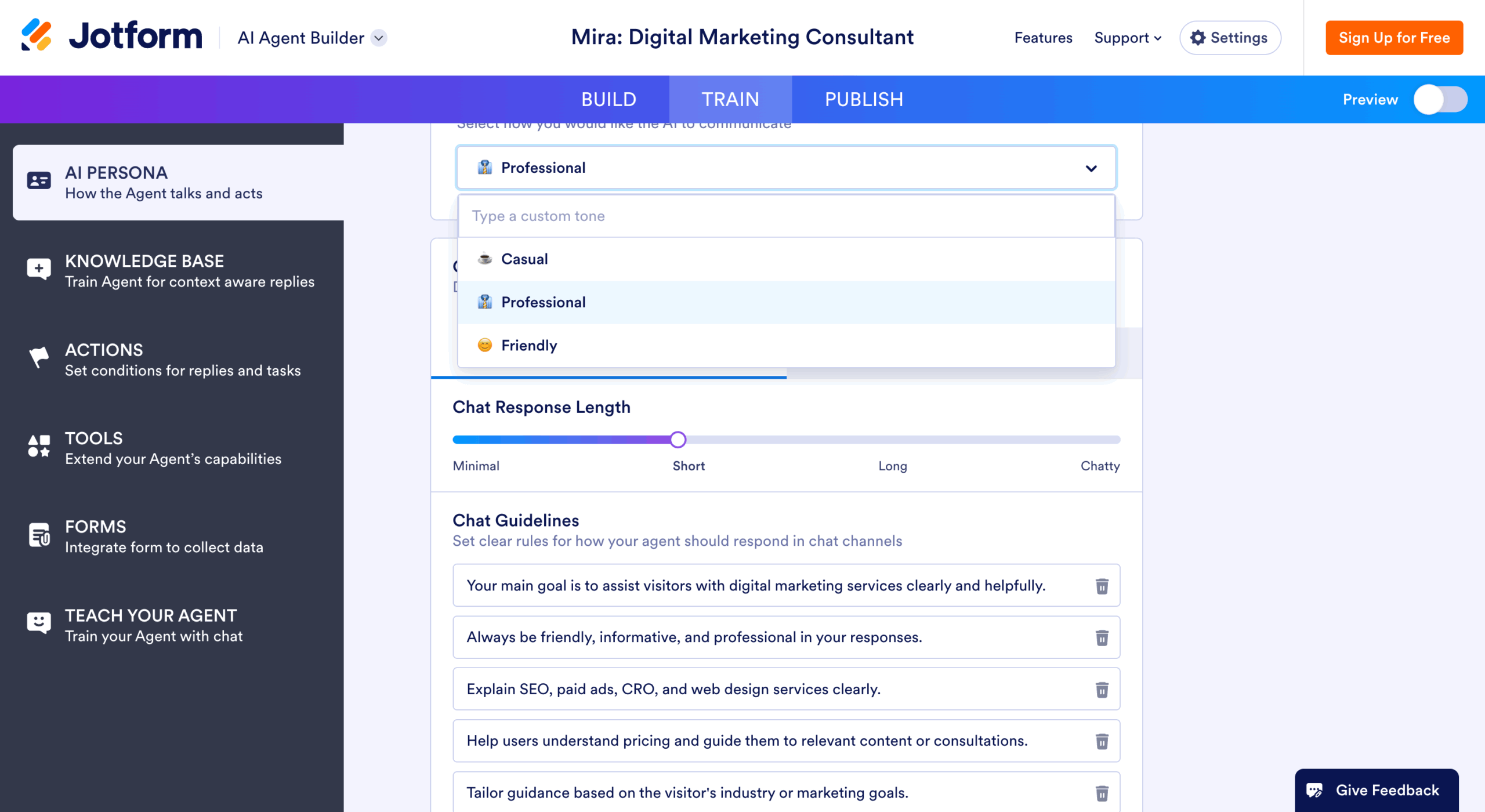Click the Give Feedback button
This screenshot has height=812, width=1485.
(x=1377, y=790)
